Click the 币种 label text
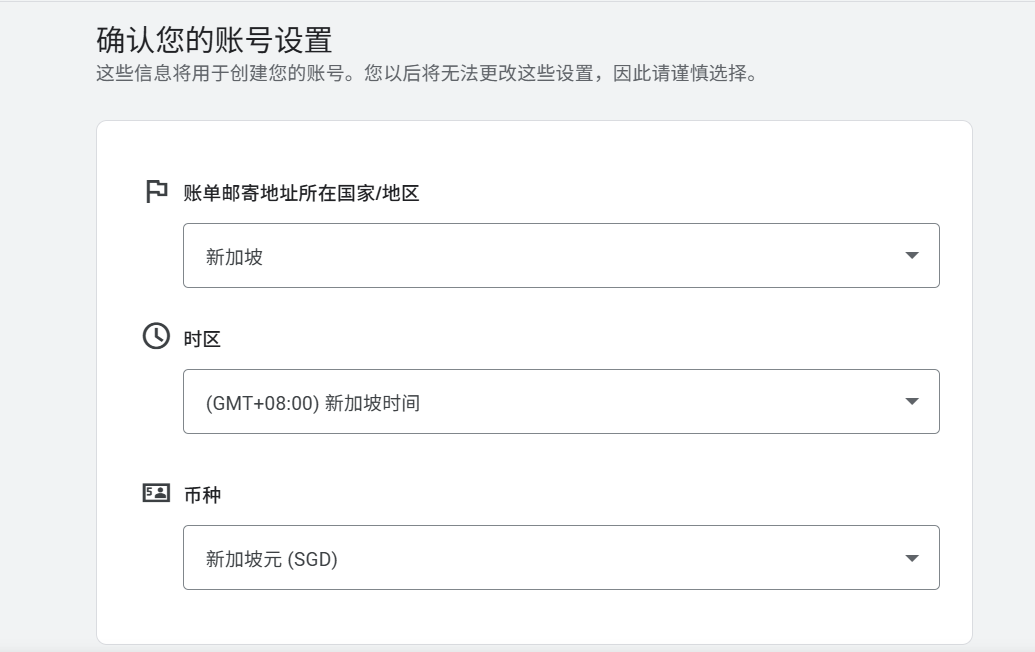This screenshot has height=652, width=1035. [x=202, y=495]
